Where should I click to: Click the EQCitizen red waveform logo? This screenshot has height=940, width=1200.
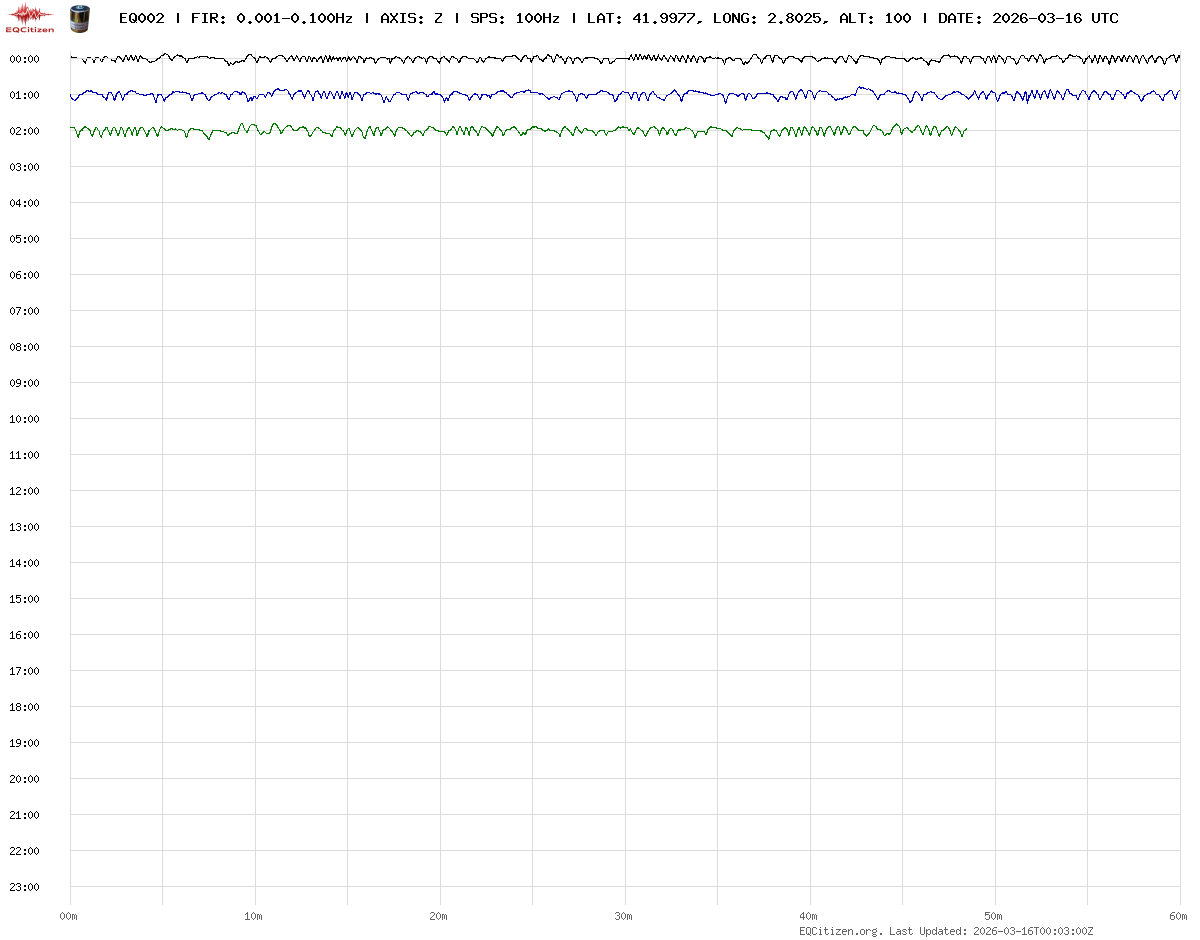(30, 17)
